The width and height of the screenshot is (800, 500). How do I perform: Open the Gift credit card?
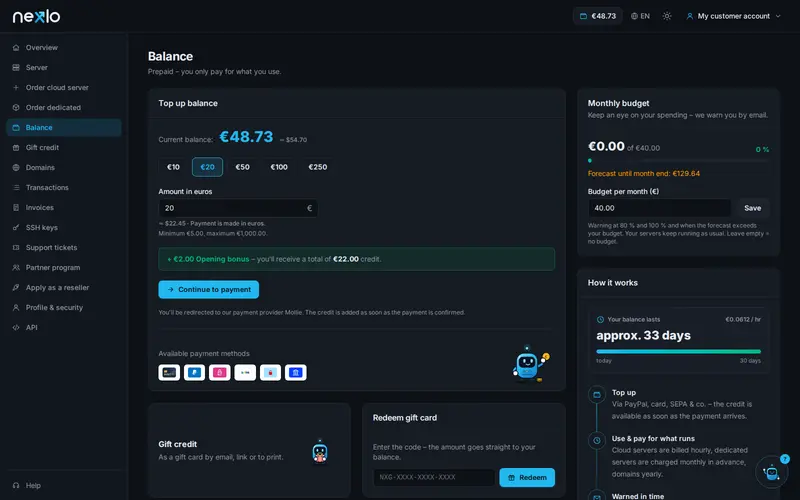click(x=249, y=450)
